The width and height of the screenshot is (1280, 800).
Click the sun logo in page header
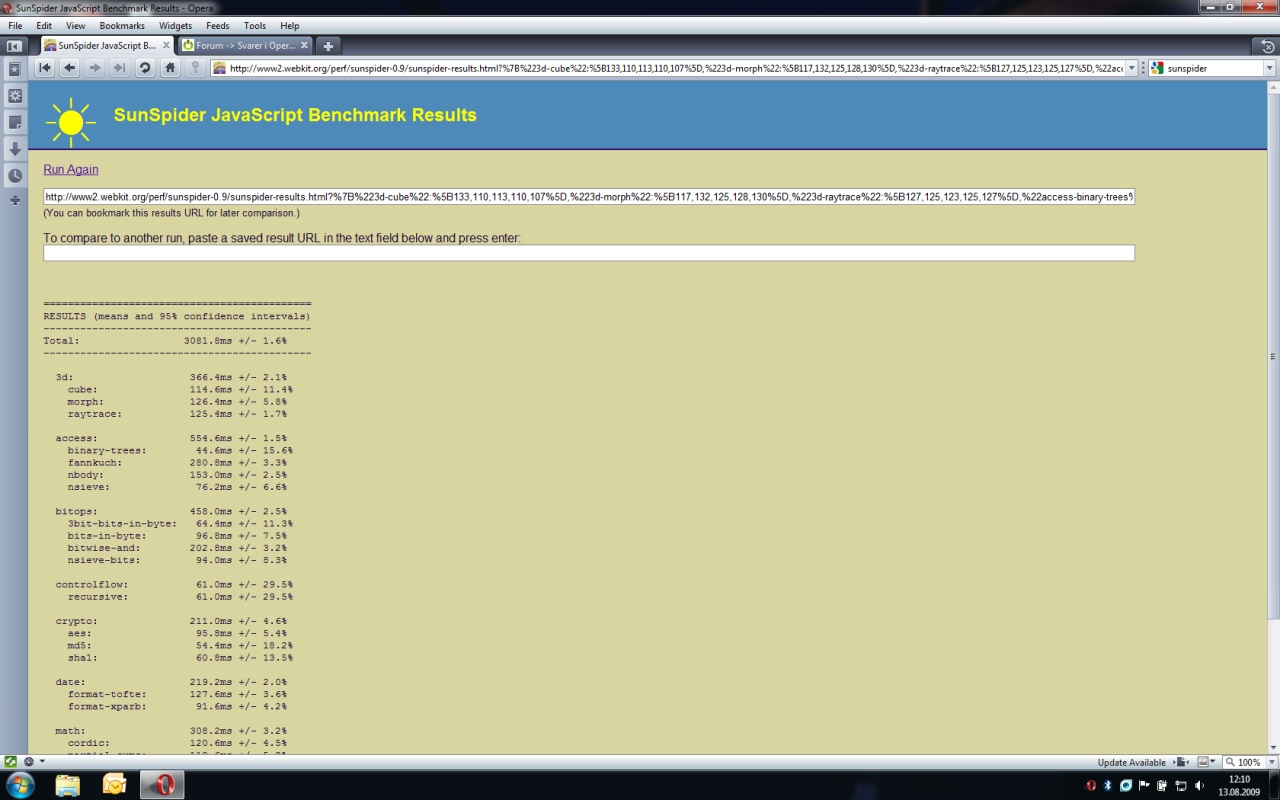70,122
